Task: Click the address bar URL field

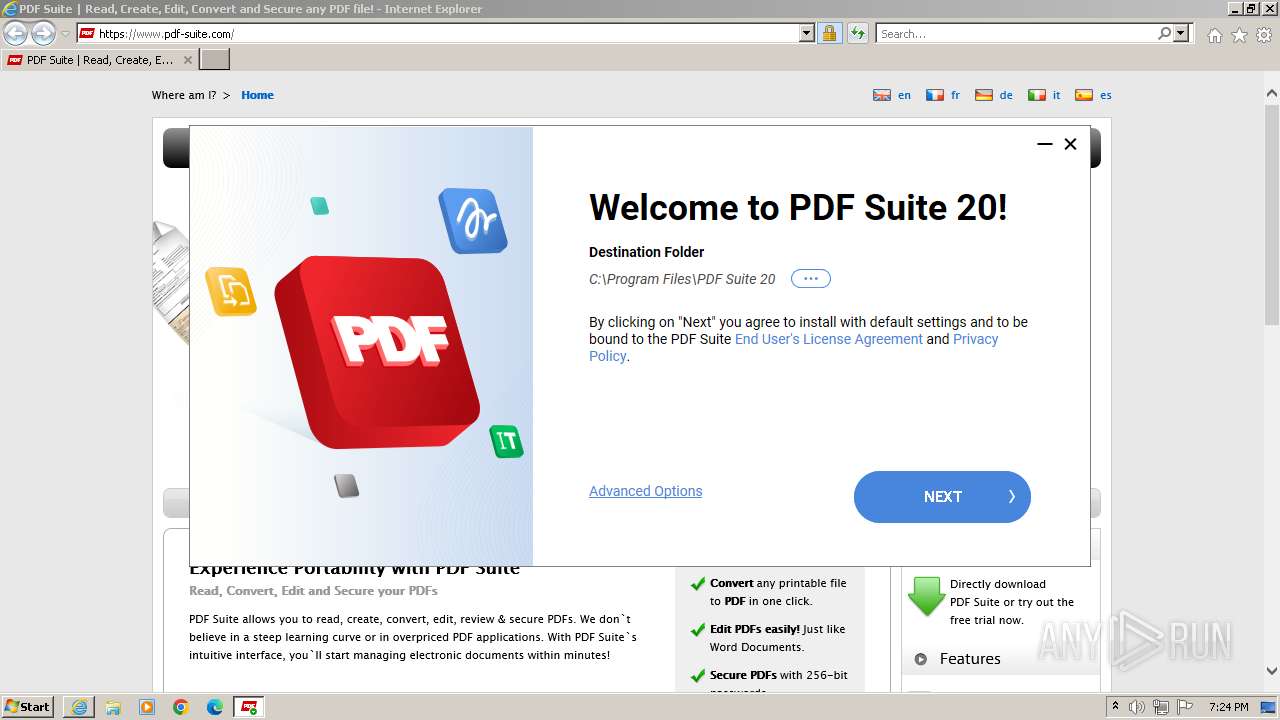Action: tap(447, 34)
